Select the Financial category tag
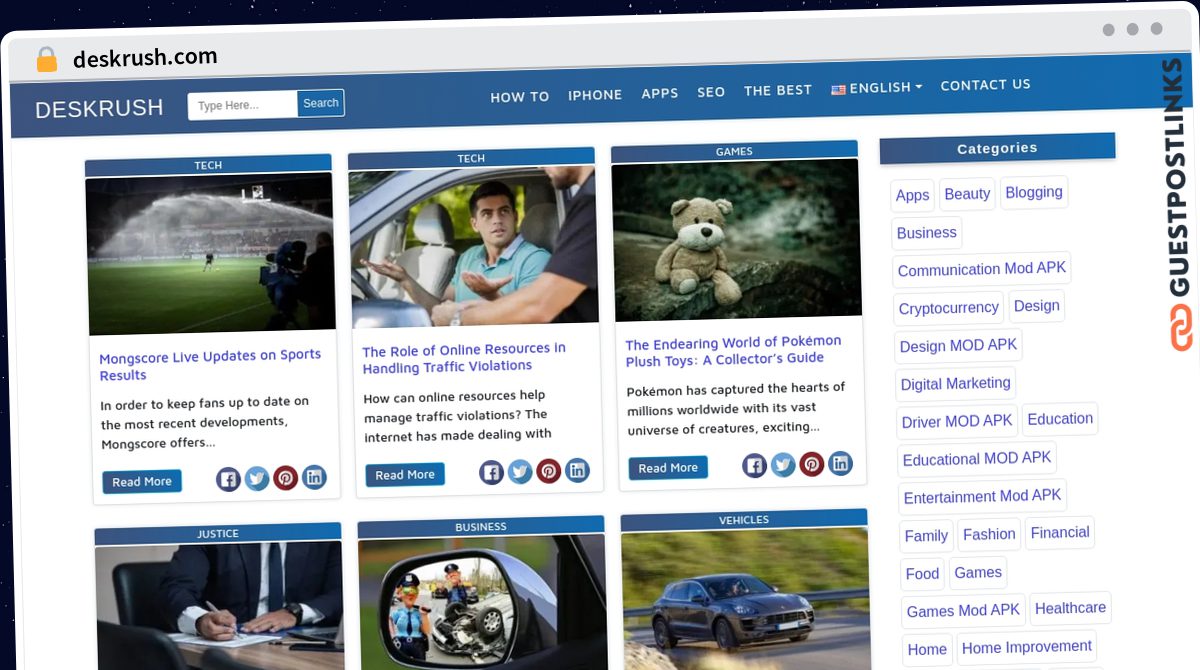Screen dimensions: 1200x670 [1060, 532]
